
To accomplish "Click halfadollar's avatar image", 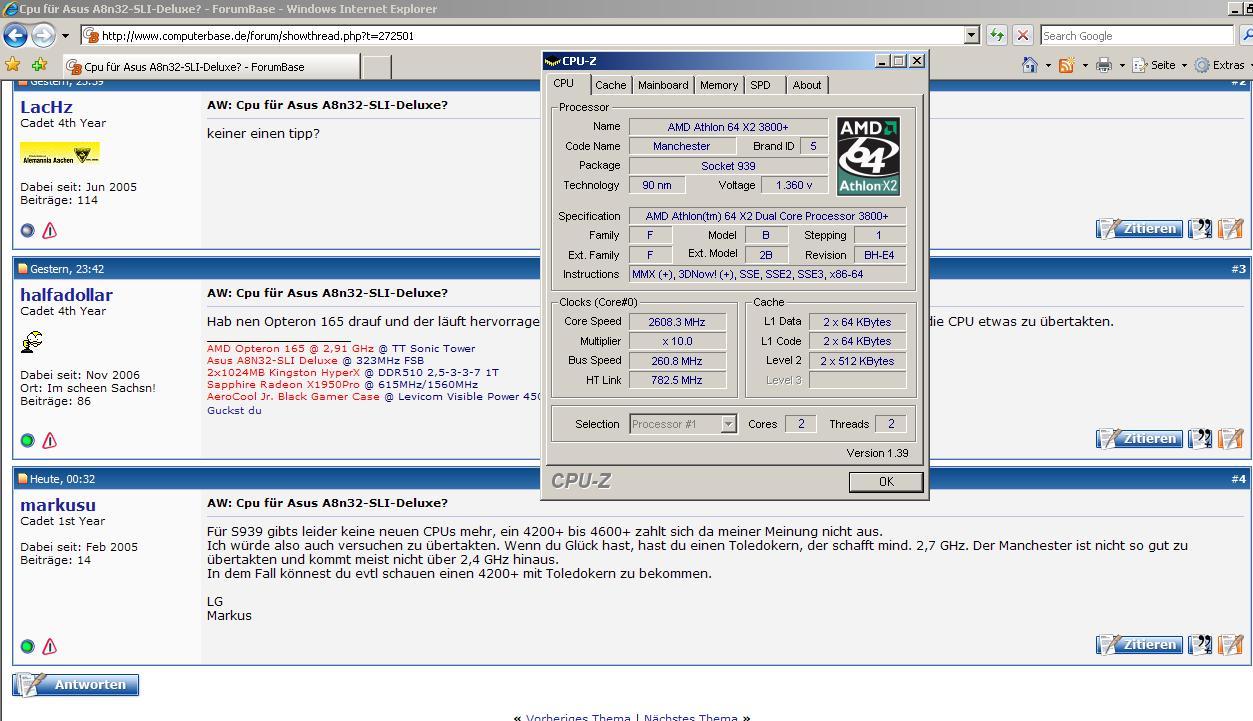I will 31,342.
